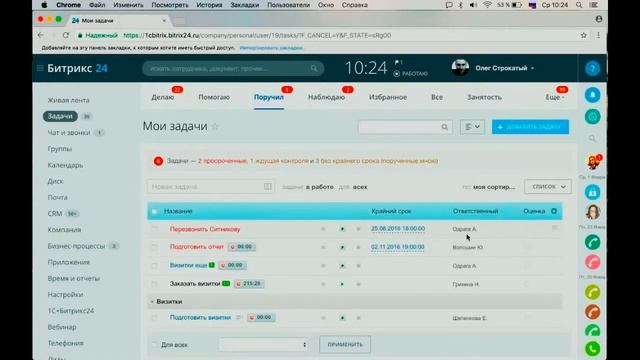Check the Визитки еще task checkbox
640x360 pixels.
tap(154, 266)
